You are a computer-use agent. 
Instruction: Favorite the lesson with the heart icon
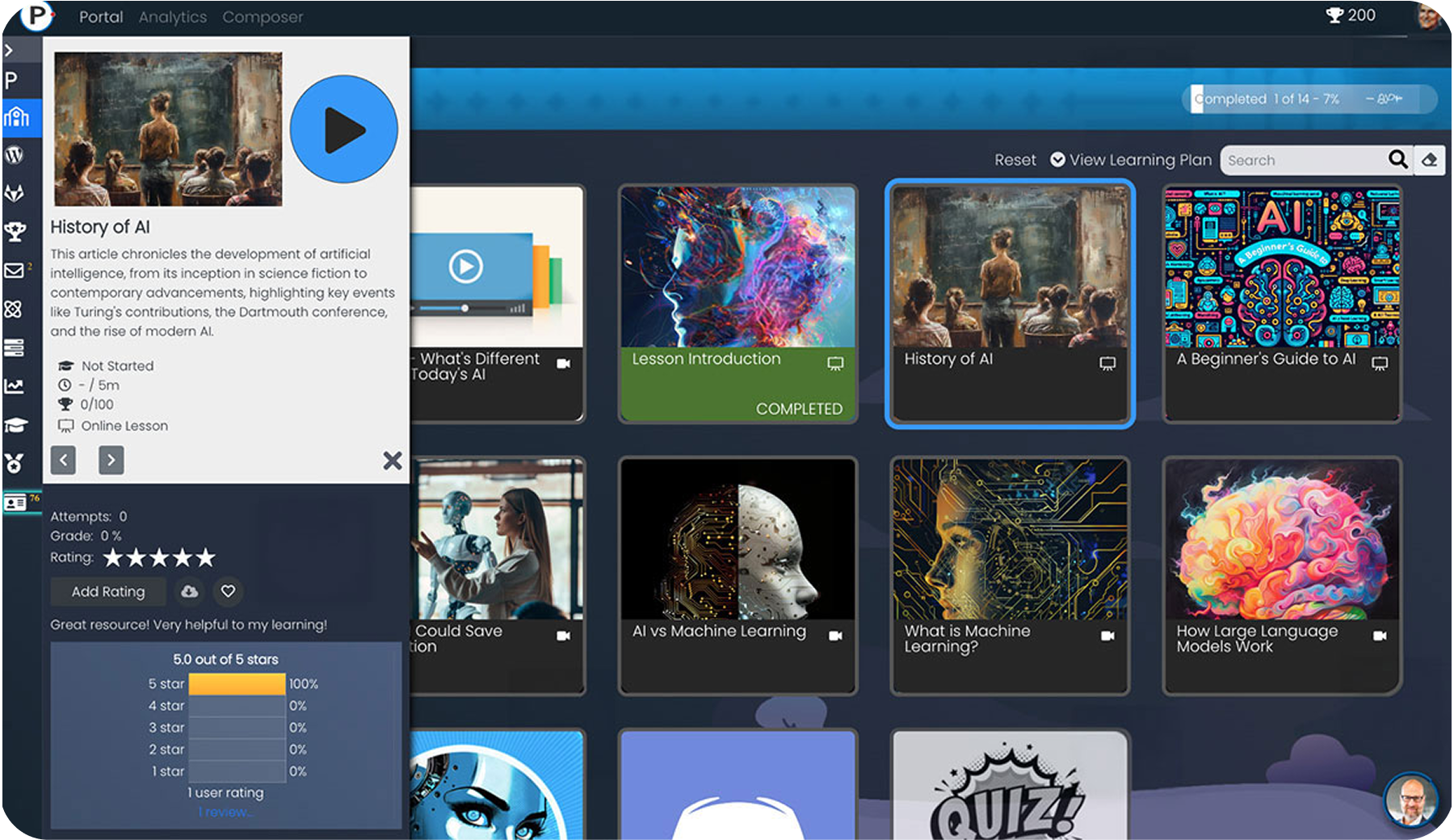pos(228,592)
